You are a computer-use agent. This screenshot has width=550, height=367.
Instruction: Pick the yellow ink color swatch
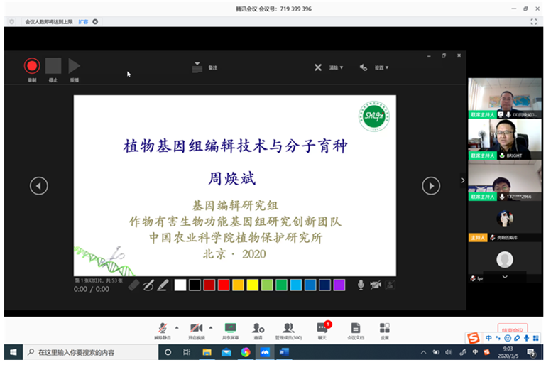pos(252,285)
